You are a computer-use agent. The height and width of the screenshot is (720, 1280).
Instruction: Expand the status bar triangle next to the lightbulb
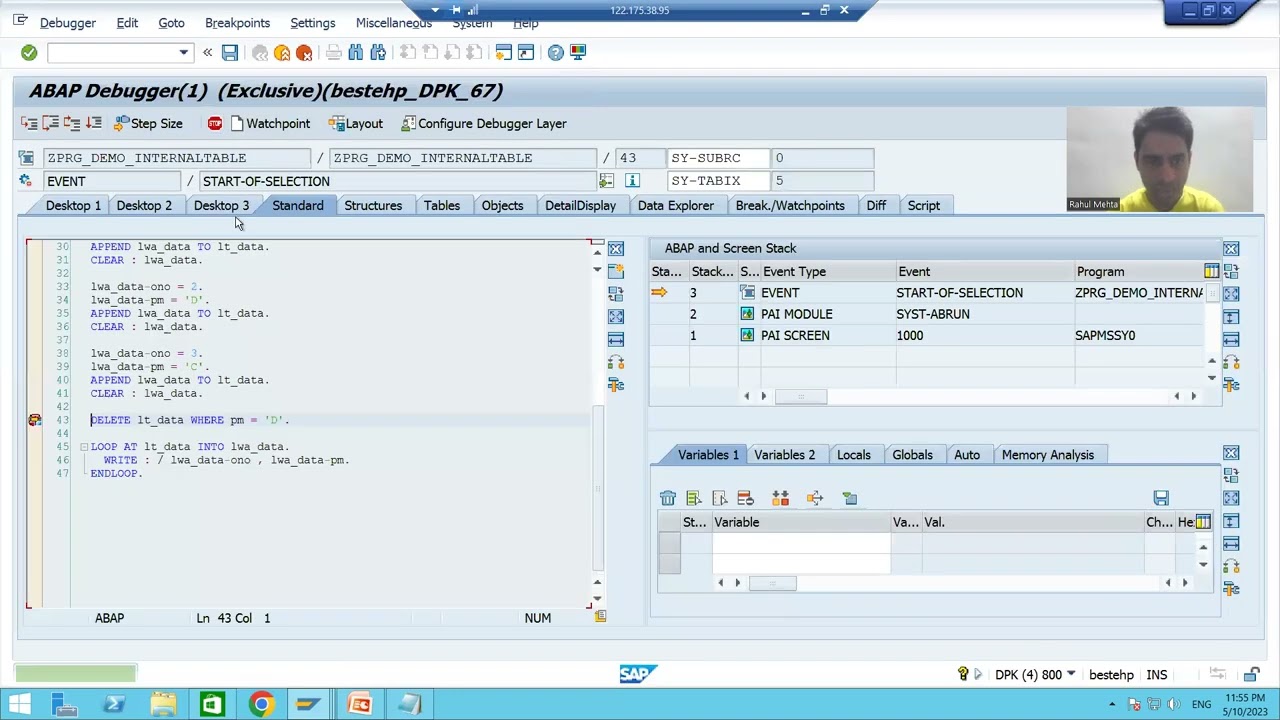(978, 675)
